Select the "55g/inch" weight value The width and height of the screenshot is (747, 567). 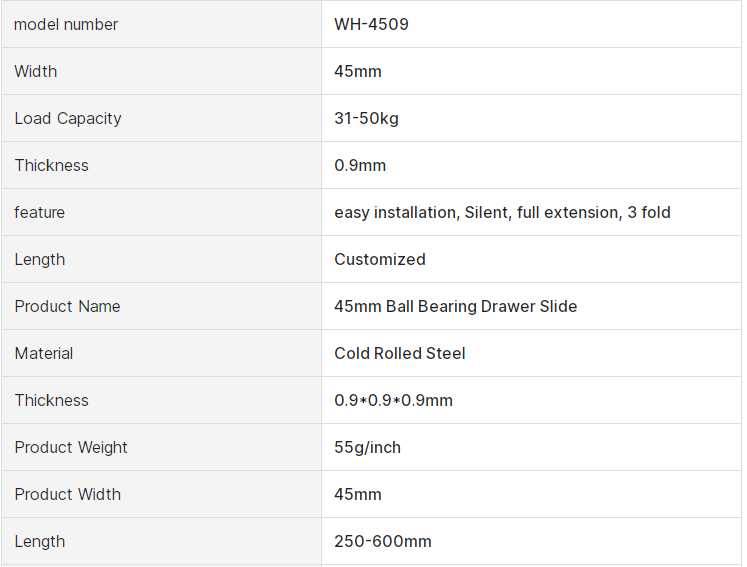click(367, 447)
